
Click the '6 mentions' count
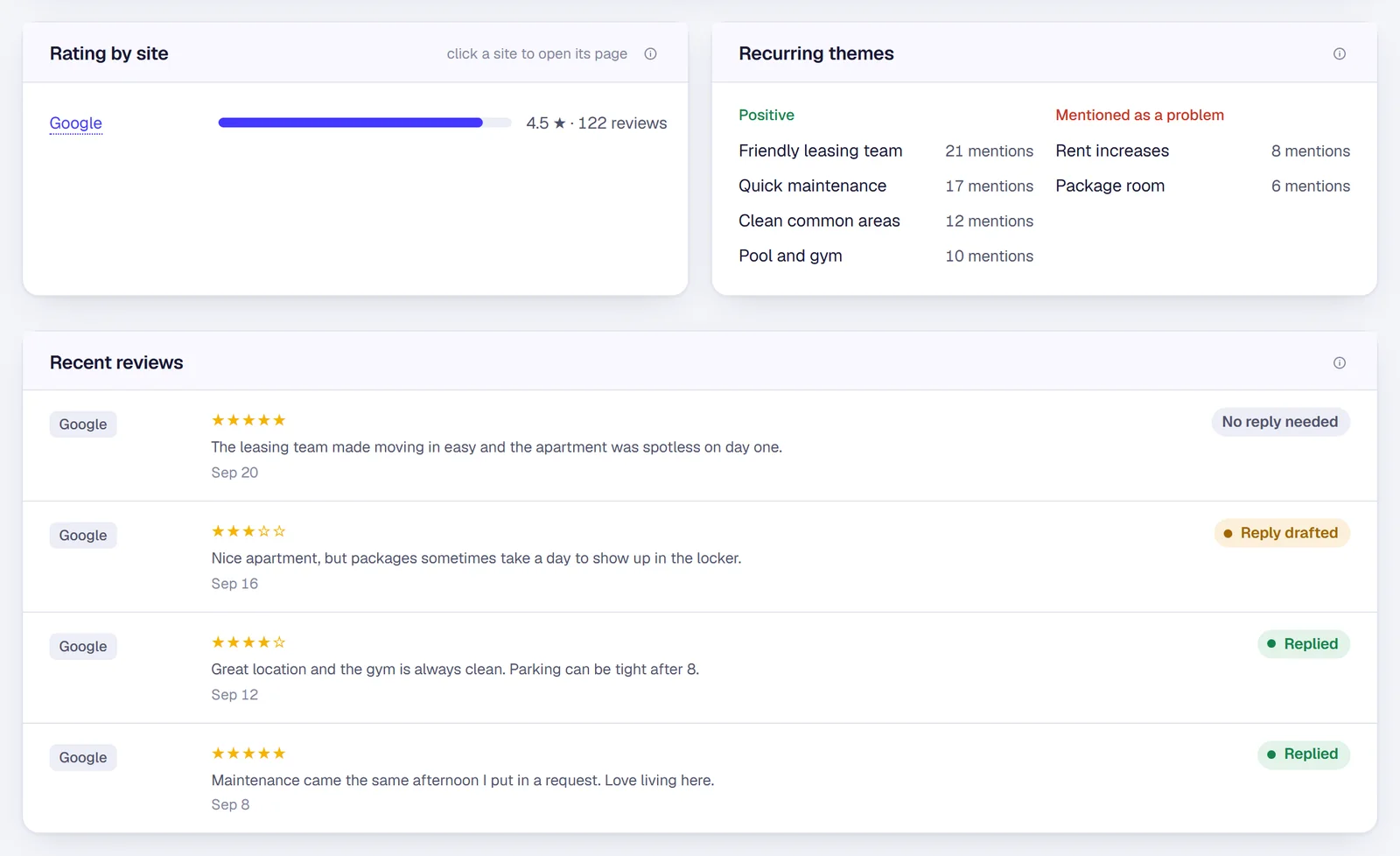coord(1311,186)
